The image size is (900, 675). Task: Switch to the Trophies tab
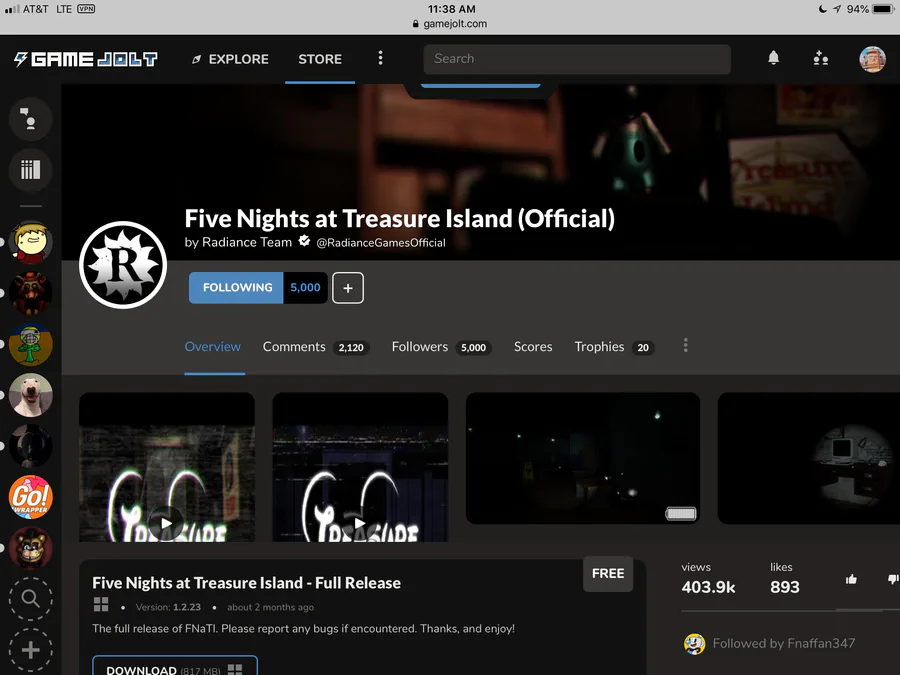pos(614,347)
